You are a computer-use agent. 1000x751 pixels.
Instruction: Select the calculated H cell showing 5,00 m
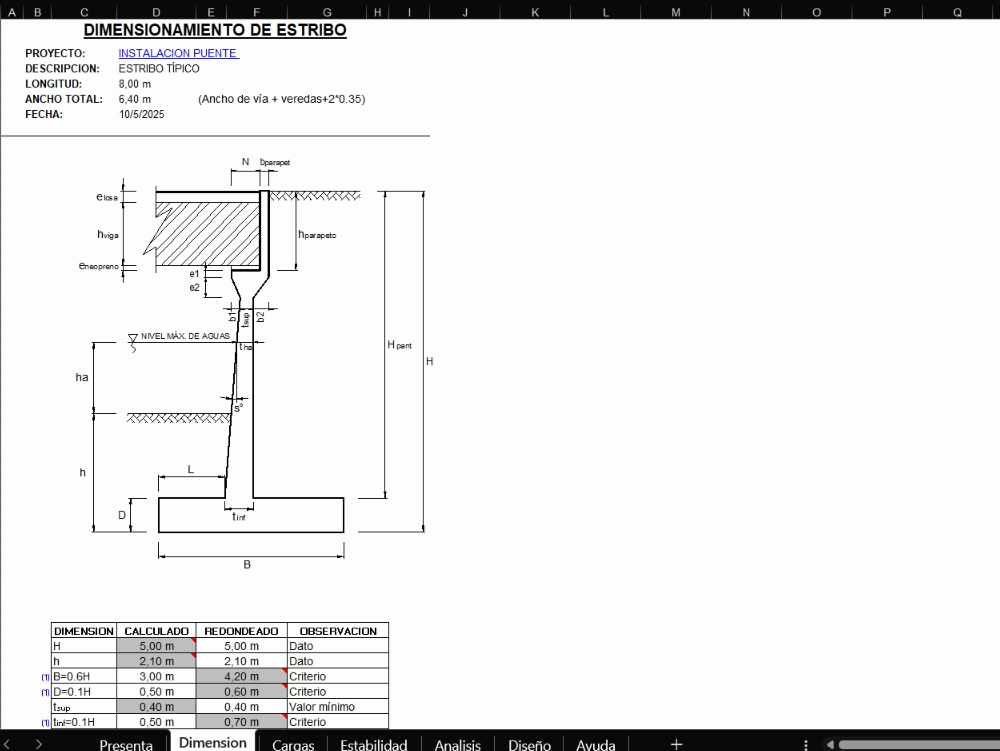(x=156, y=646)
